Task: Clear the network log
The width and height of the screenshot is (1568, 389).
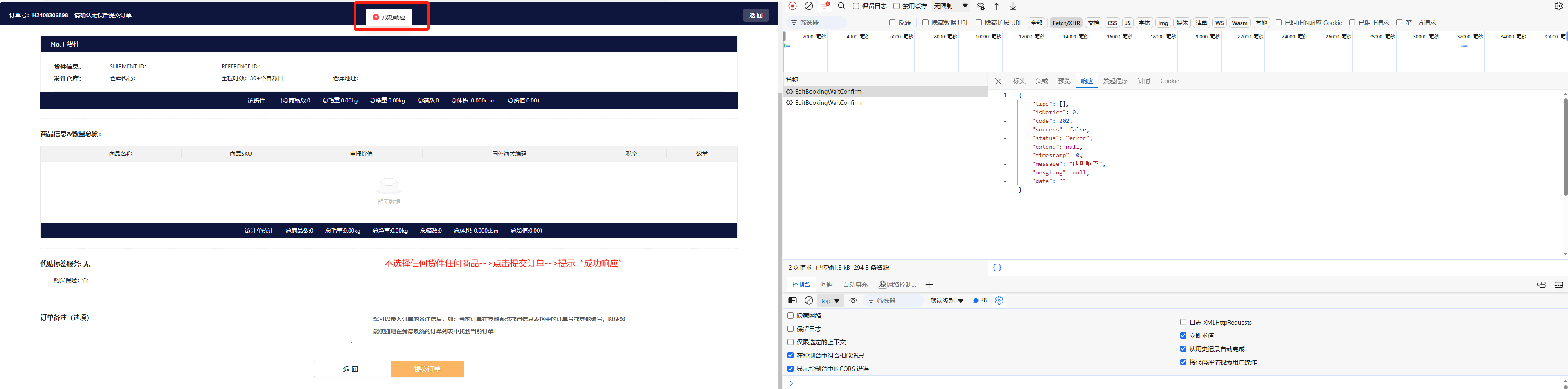Action: 809,6
